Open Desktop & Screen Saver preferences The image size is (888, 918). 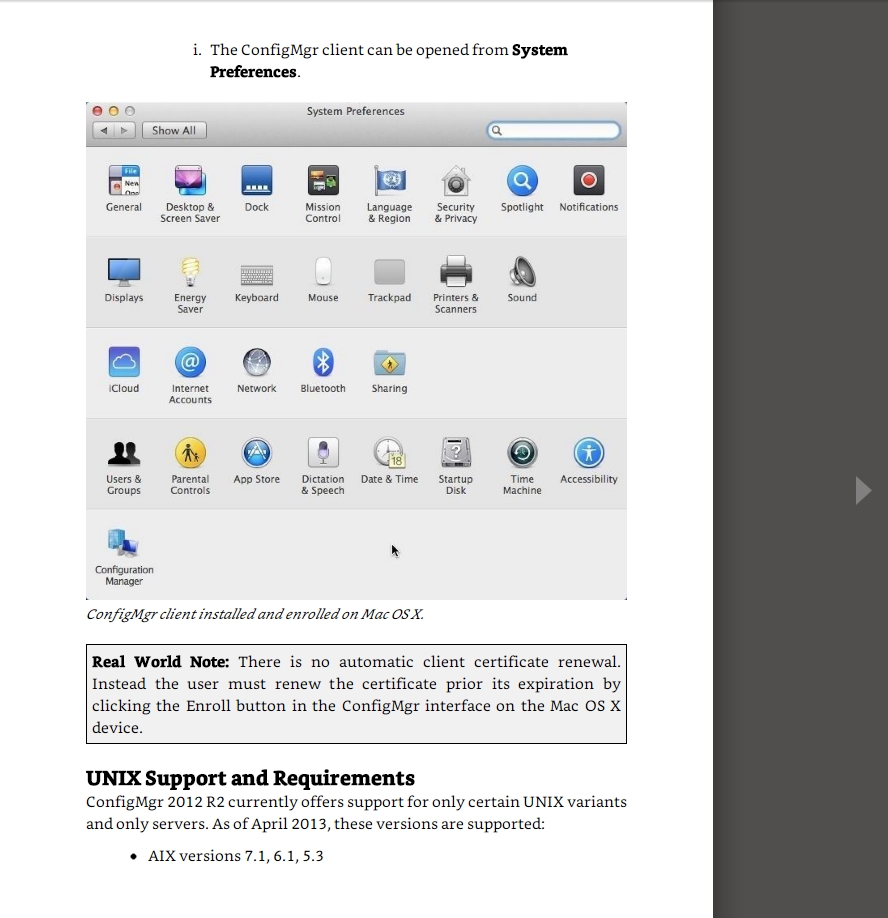tap(190, 181)
